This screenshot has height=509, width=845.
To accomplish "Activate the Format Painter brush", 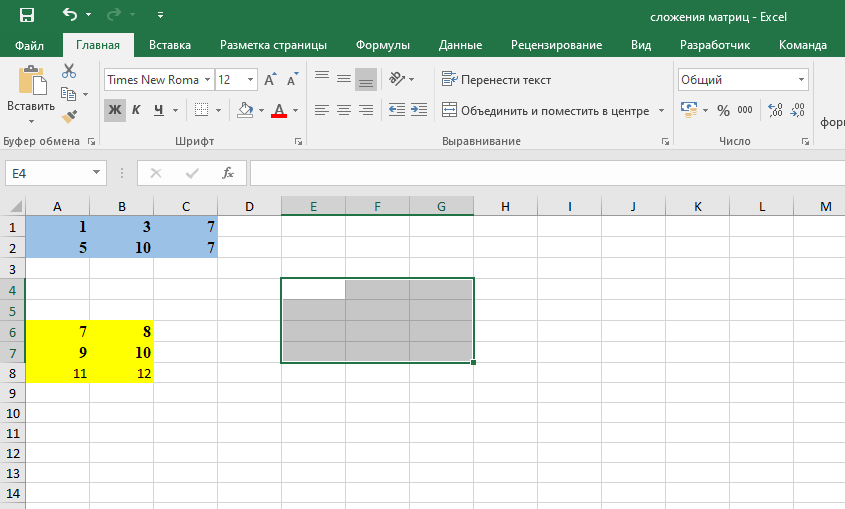I will [x=69, y=116].
